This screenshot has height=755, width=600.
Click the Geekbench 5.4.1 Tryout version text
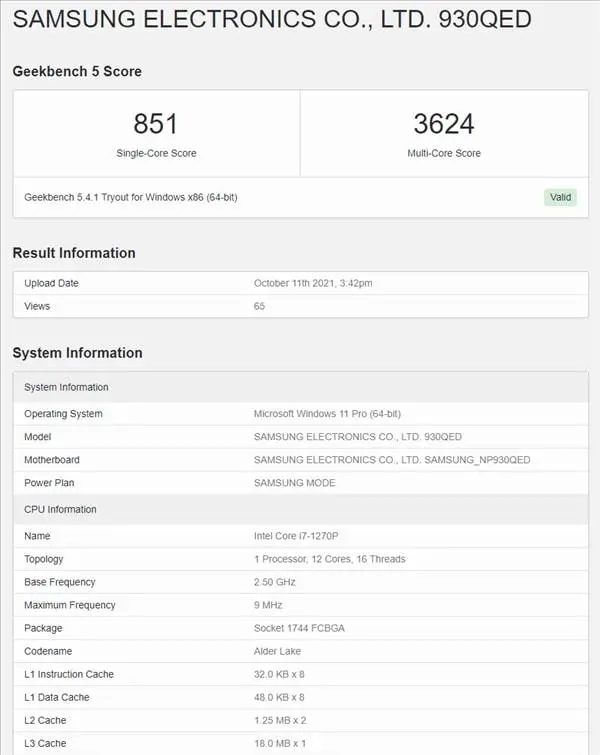point(131,197)
